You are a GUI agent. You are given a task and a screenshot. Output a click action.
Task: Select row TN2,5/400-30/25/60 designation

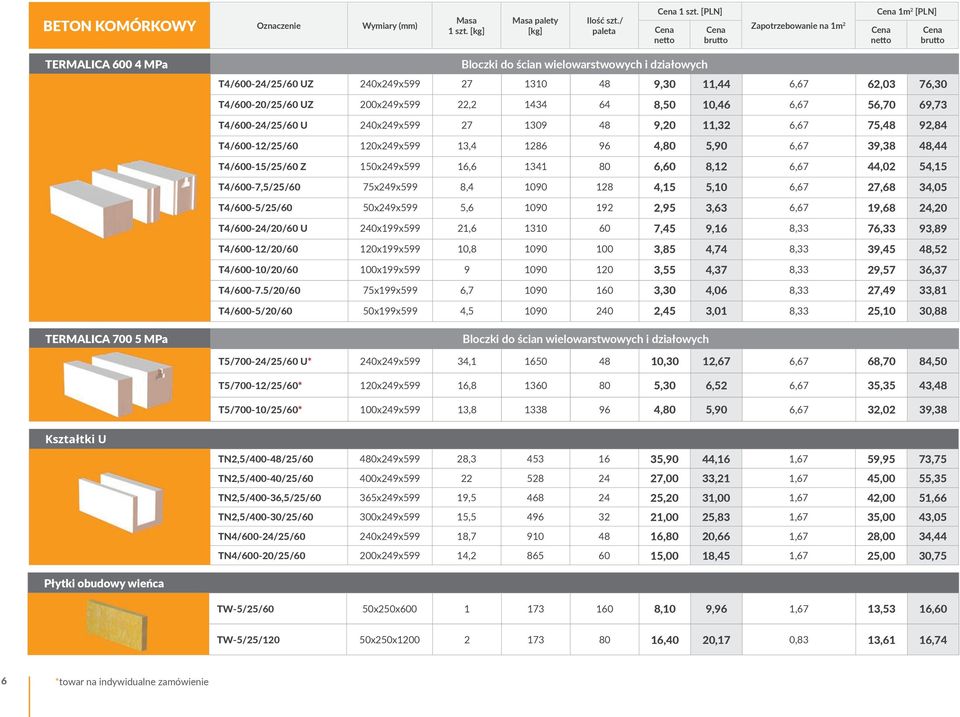[265, 517]
